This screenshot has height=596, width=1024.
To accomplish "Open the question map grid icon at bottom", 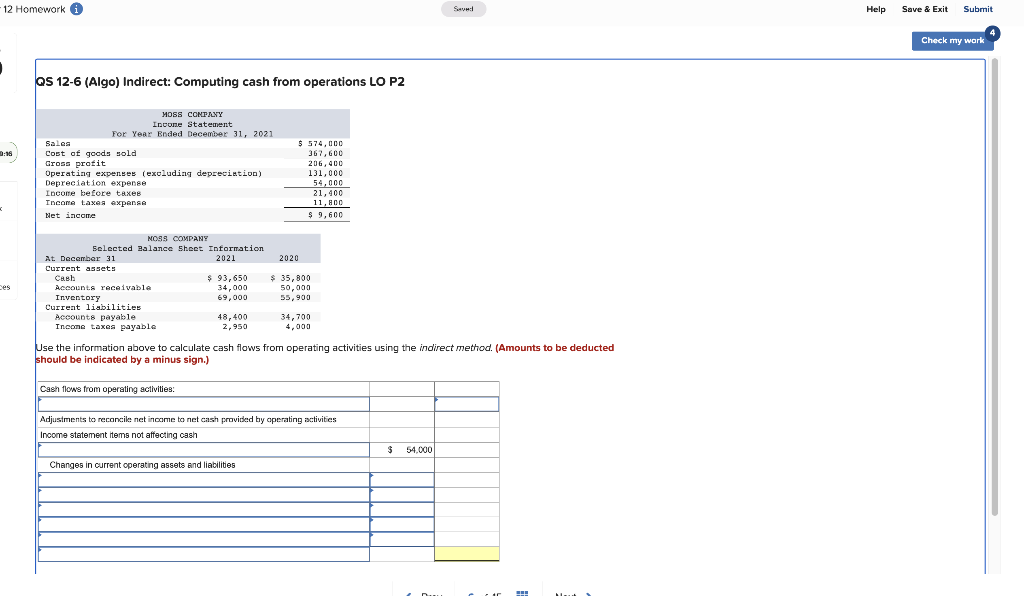I will pos(521,594).
